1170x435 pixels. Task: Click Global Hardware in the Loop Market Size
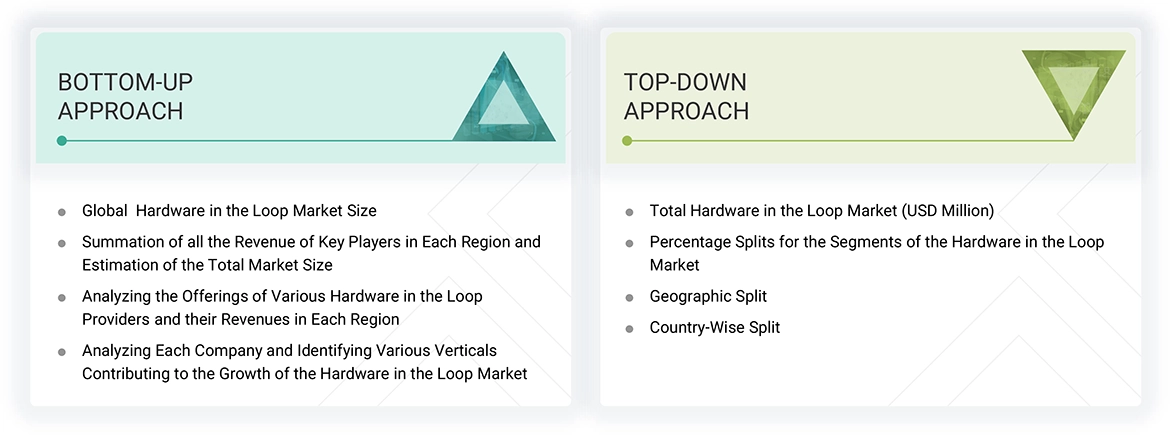[229, 211]
